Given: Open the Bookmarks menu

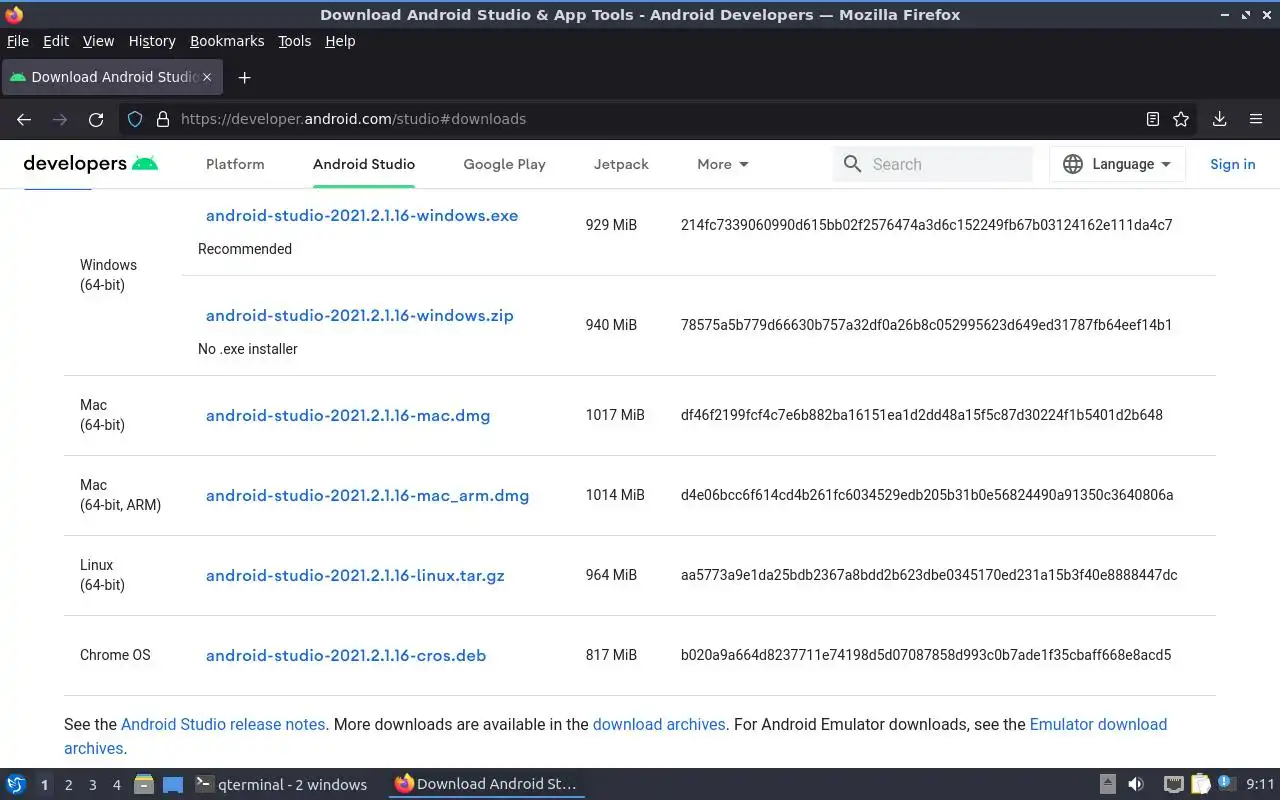Looking at the screenshot, I should click(x=227, y=41).
